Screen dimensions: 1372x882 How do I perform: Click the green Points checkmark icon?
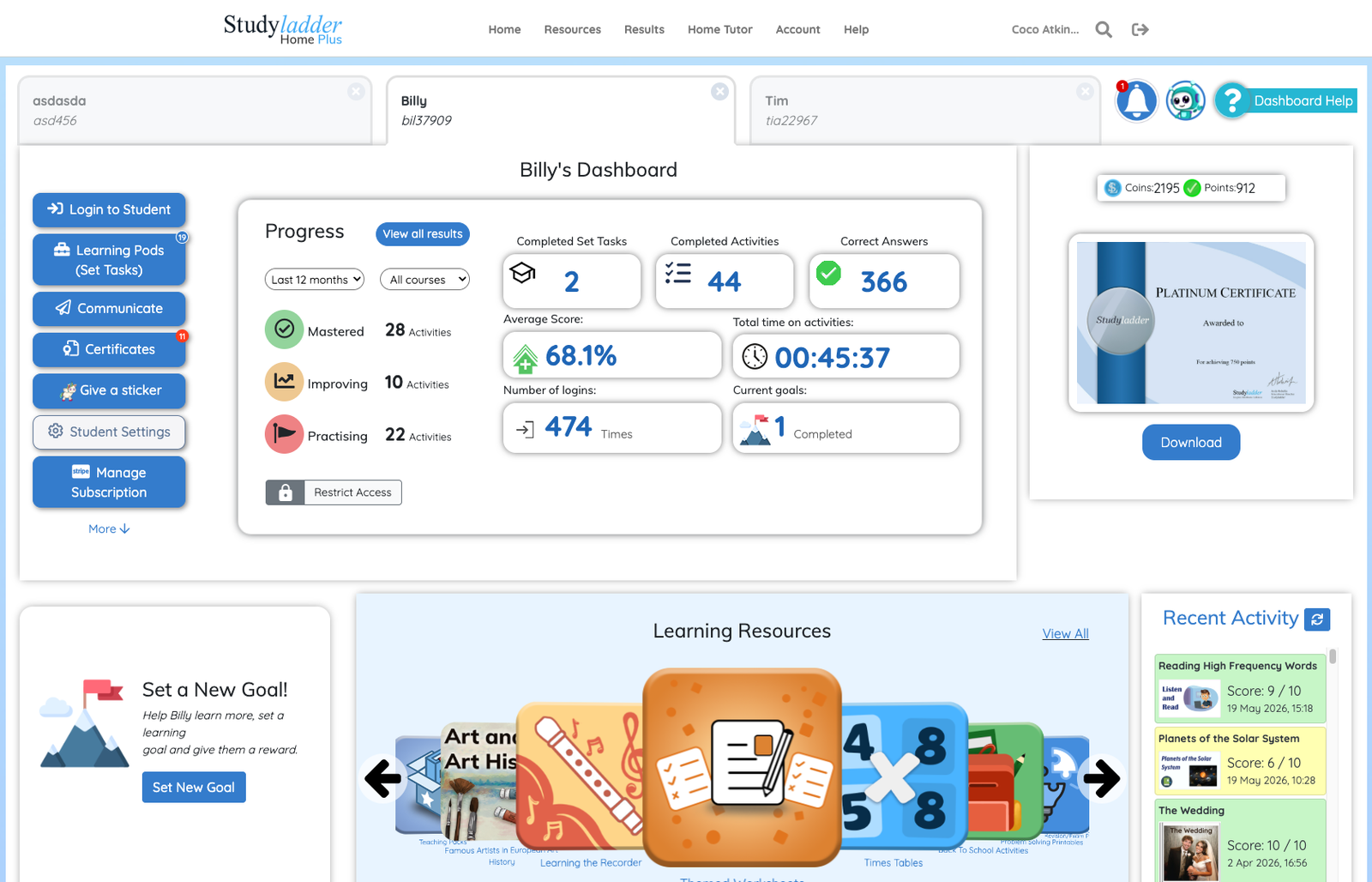click(1192, 188)
